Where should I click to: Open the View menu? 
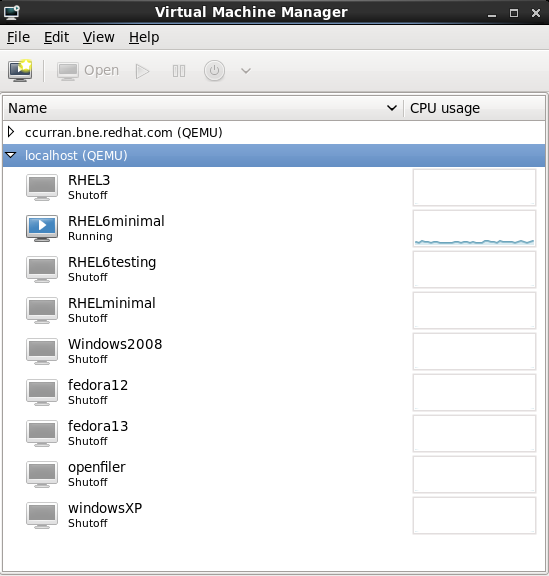click(x=98, y=37)
